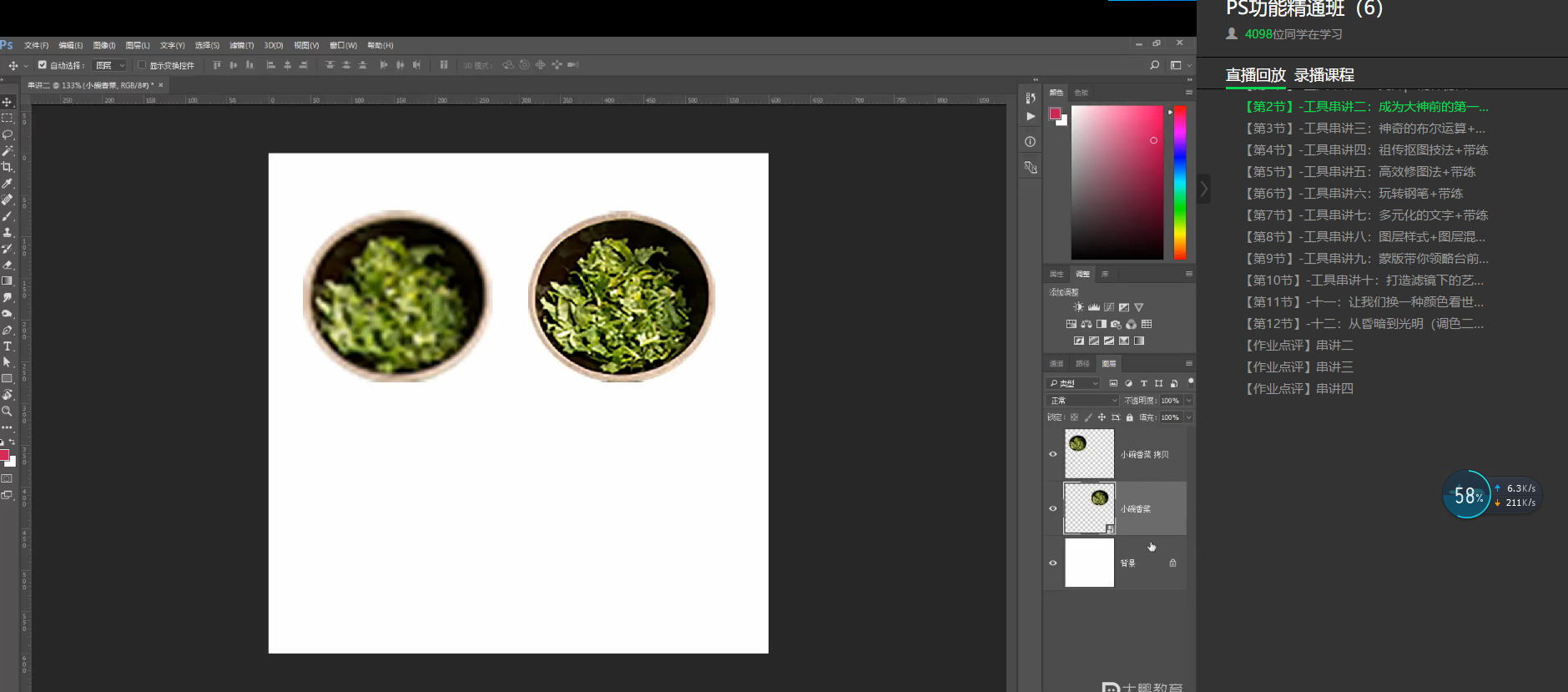
Task: Open lesson 第3节 工具串讲三
Action: click(1365, 129)
